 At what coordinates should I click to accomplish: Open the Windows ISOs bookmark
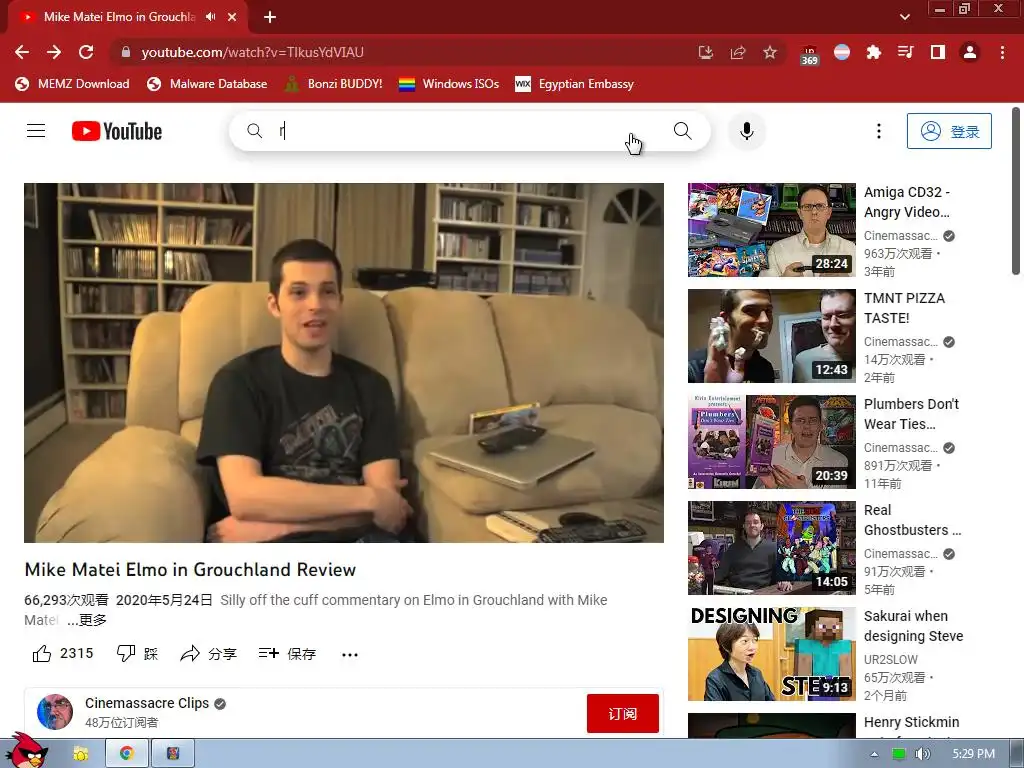(449, 84)
